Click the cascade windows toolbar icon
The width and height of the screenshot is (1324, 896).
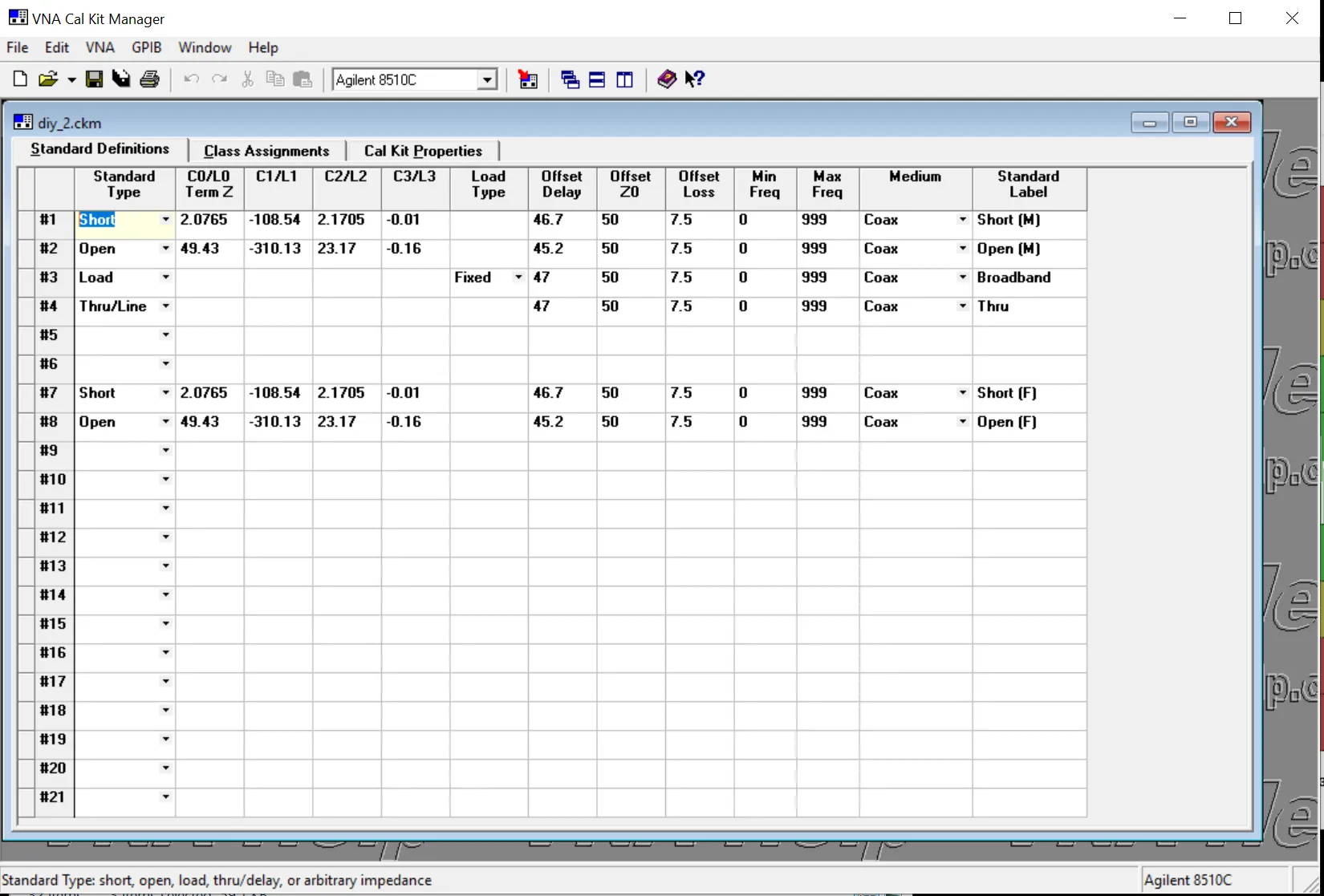coord(570,79)
